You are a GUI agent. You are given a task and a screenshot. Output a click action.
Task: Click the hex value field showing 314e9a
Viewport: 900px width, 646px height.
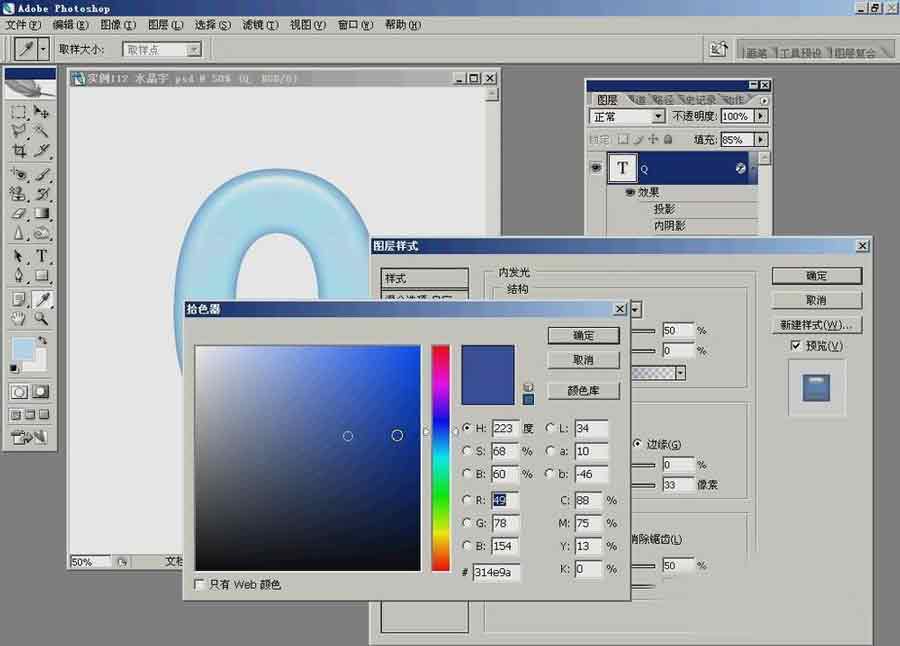[497, 573]
